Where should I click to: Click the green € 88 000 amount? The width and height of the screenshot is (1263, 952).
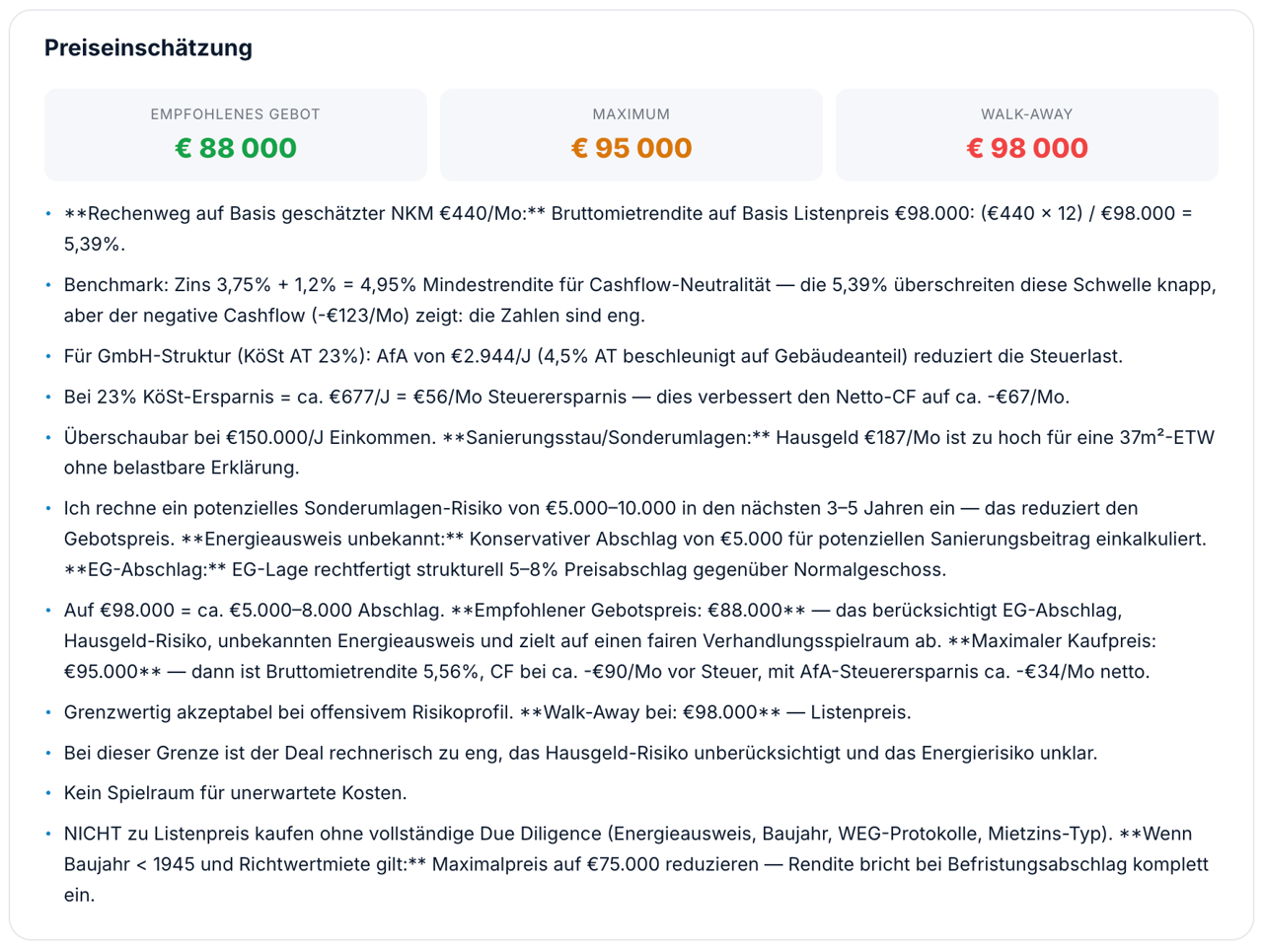pyautogui.click(x=236, y=148)
